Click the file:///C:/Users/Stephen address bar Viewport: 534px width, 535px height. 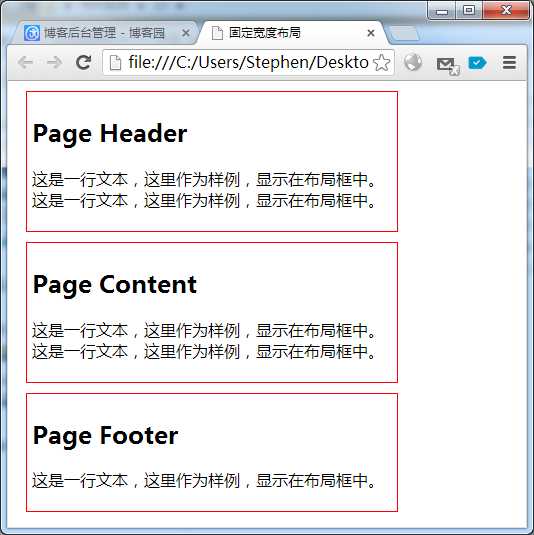coord(248,62)
